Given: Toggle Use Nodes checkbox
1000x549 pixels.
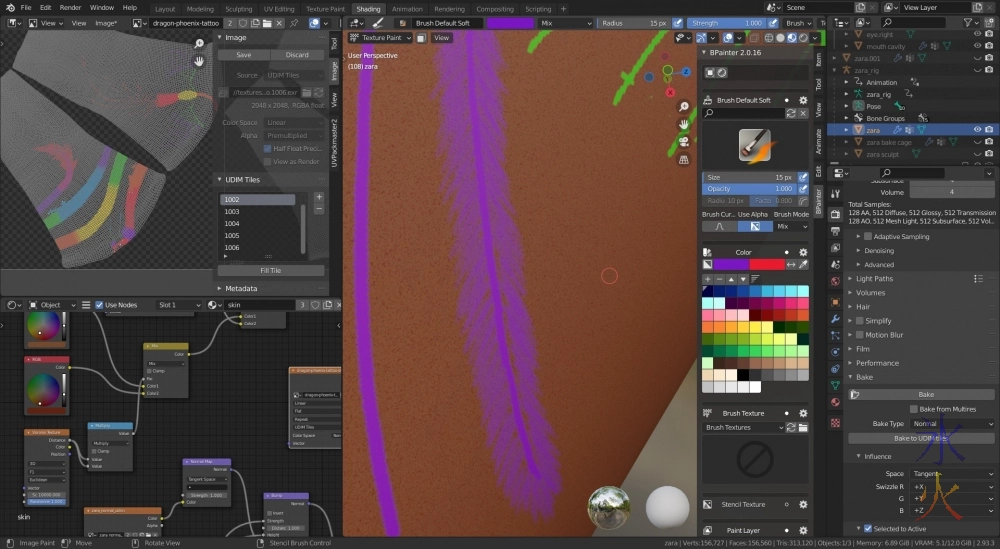Looking at the screenshot, I should click(x=100, y=305).
